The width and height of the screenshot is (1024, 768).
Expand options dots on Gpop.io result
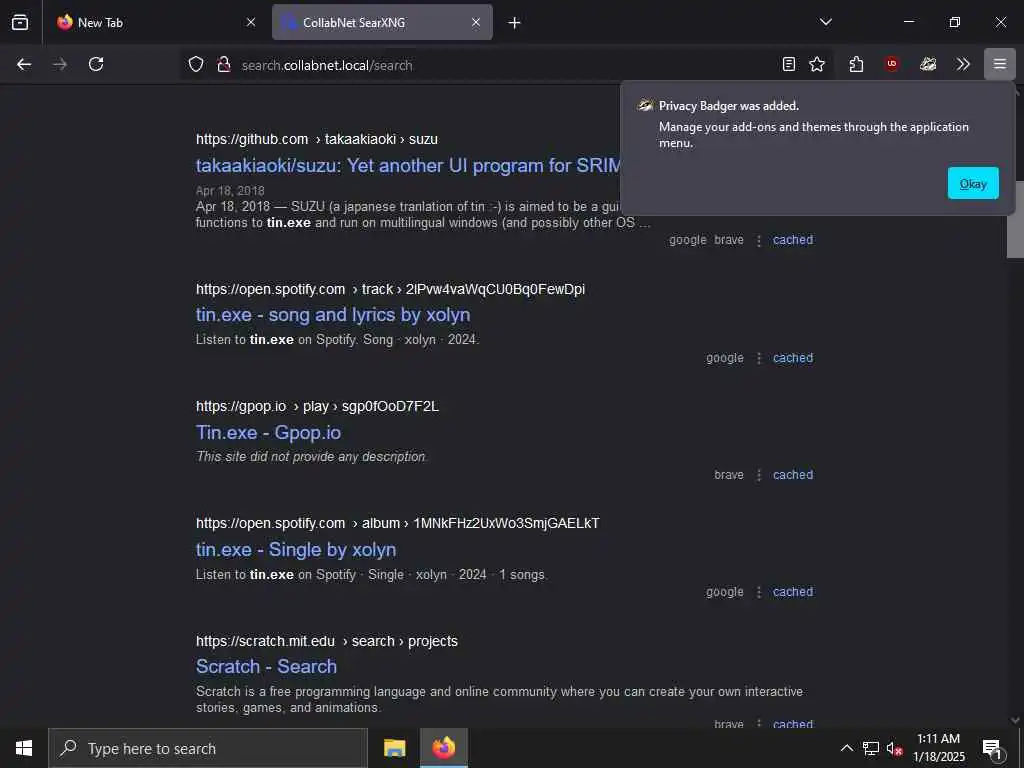pos(759,475)
